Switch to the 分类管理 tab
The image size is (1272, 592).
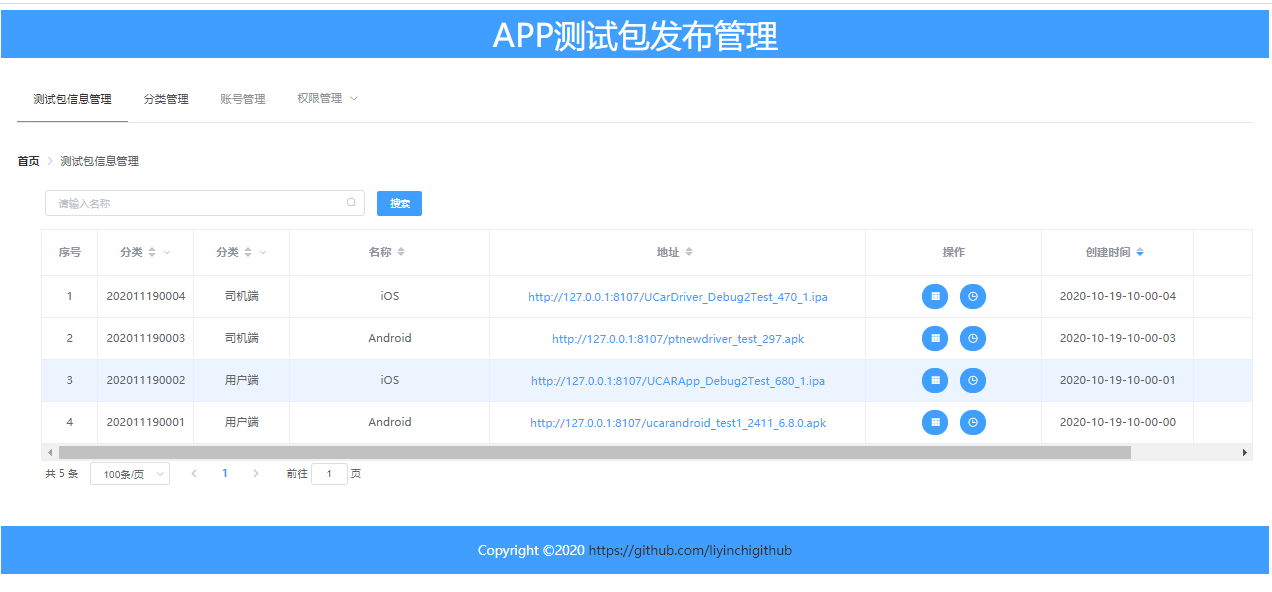point(166,99)
